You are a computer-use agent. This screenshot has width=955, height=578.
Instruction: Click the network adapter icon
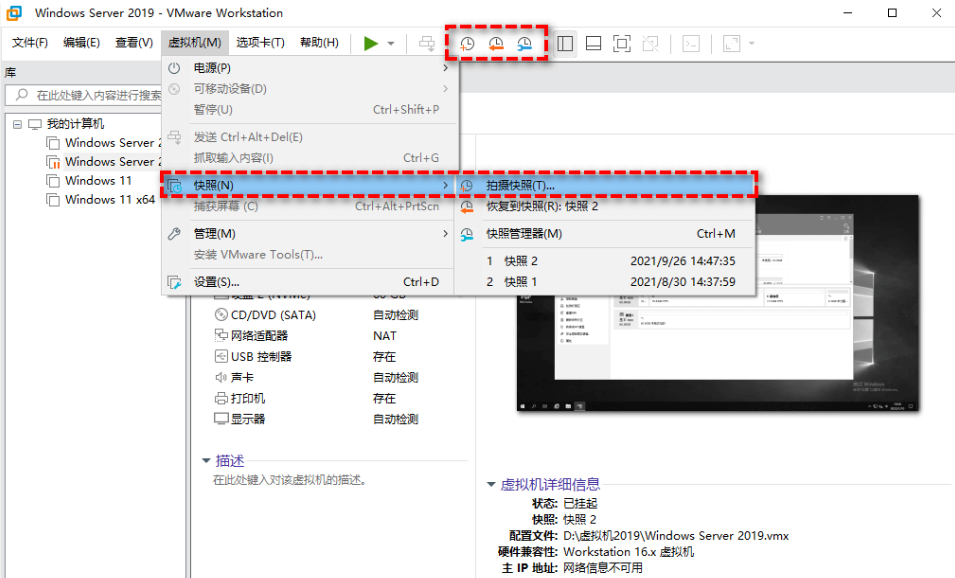coord(221,335)
